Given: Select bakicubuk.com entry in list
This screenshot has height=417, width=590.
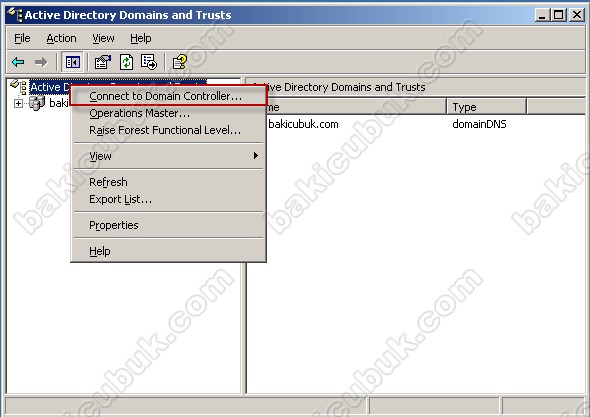Looking at the screenshot, I should (303, 124).
